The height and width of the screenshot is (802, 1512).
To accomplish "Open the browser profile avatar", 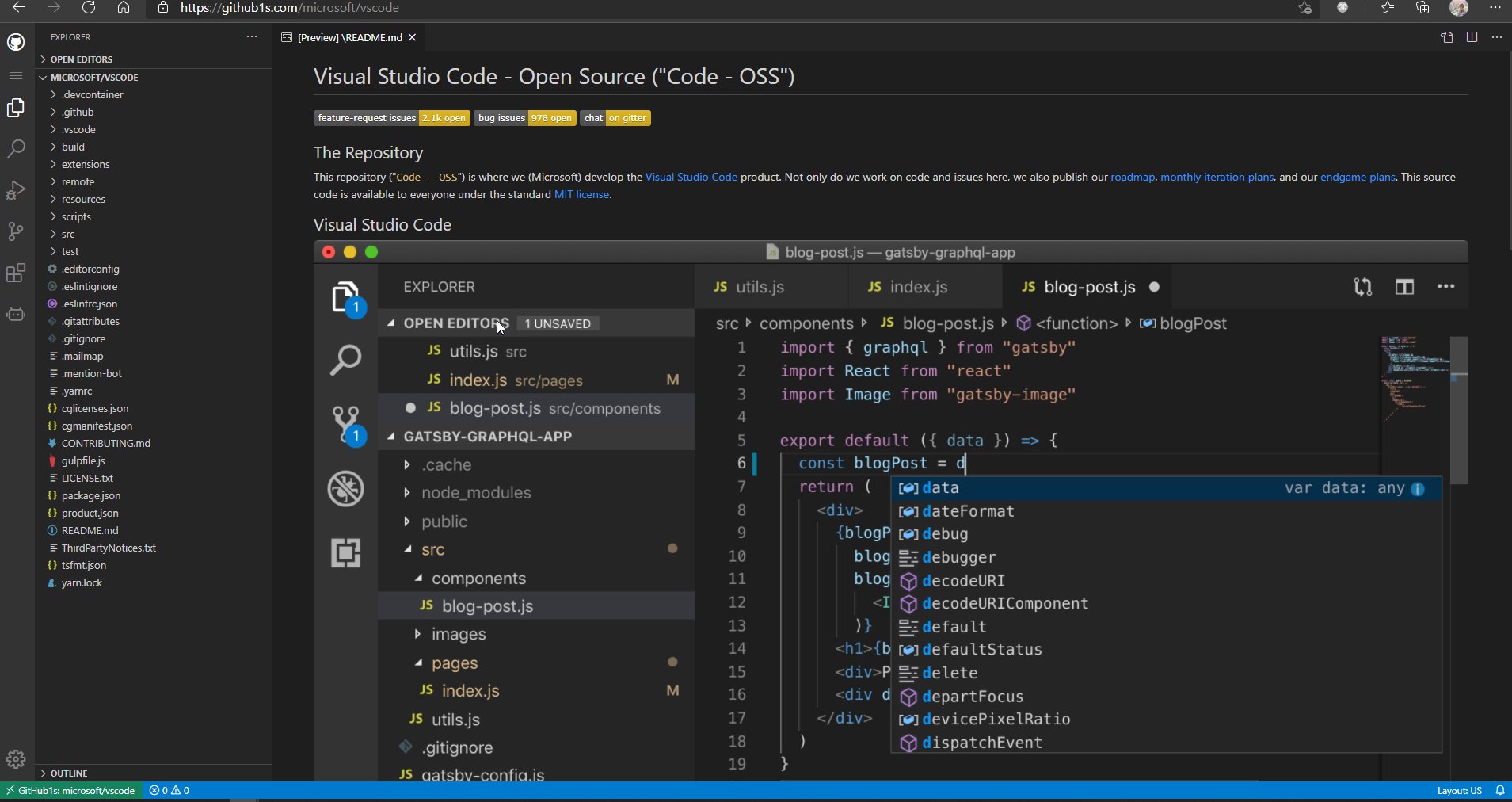I will click(x=1459, y=8).
